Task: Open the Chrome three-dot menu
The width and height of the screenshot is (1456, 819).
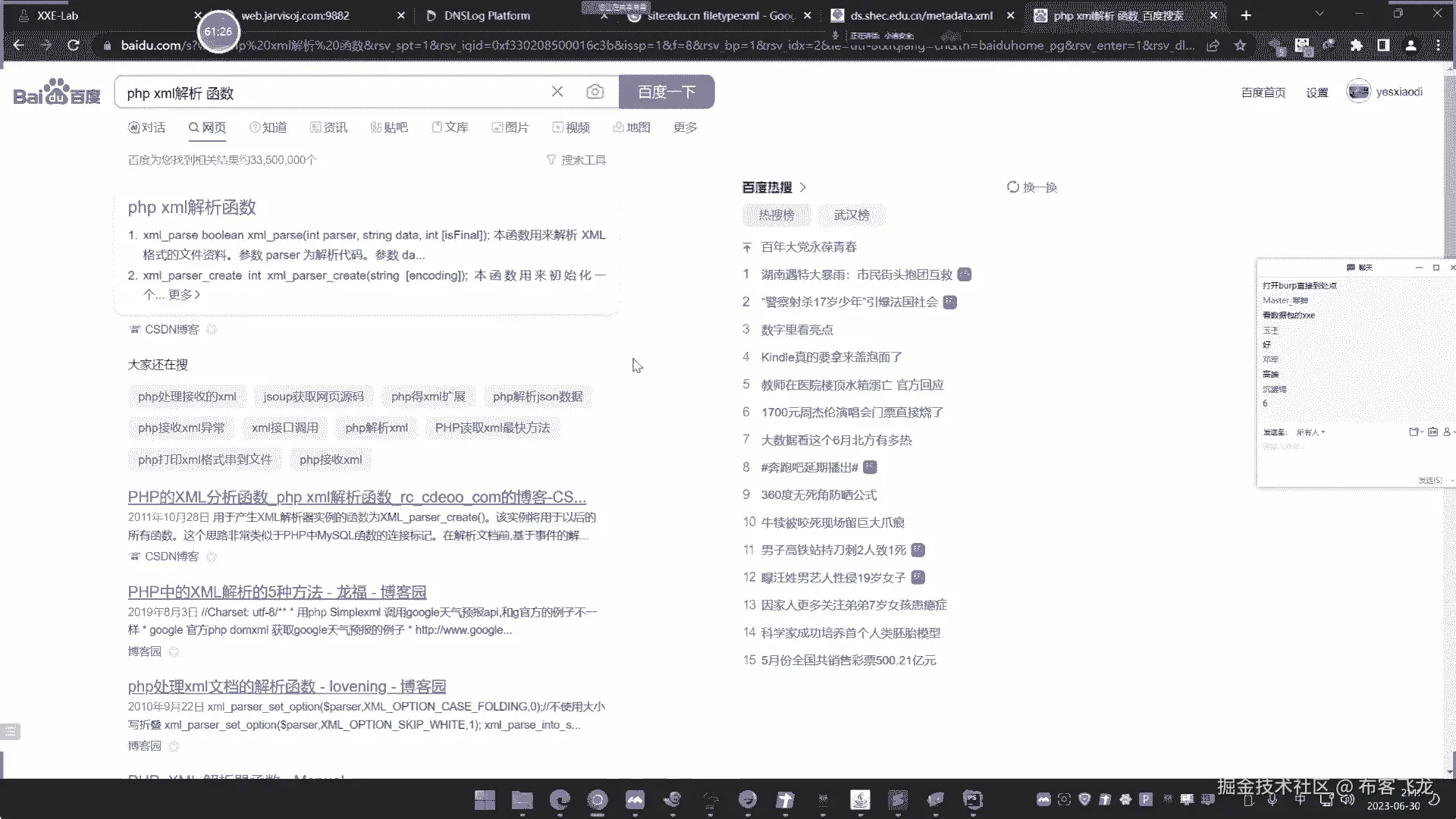Action: (1438, 45)
